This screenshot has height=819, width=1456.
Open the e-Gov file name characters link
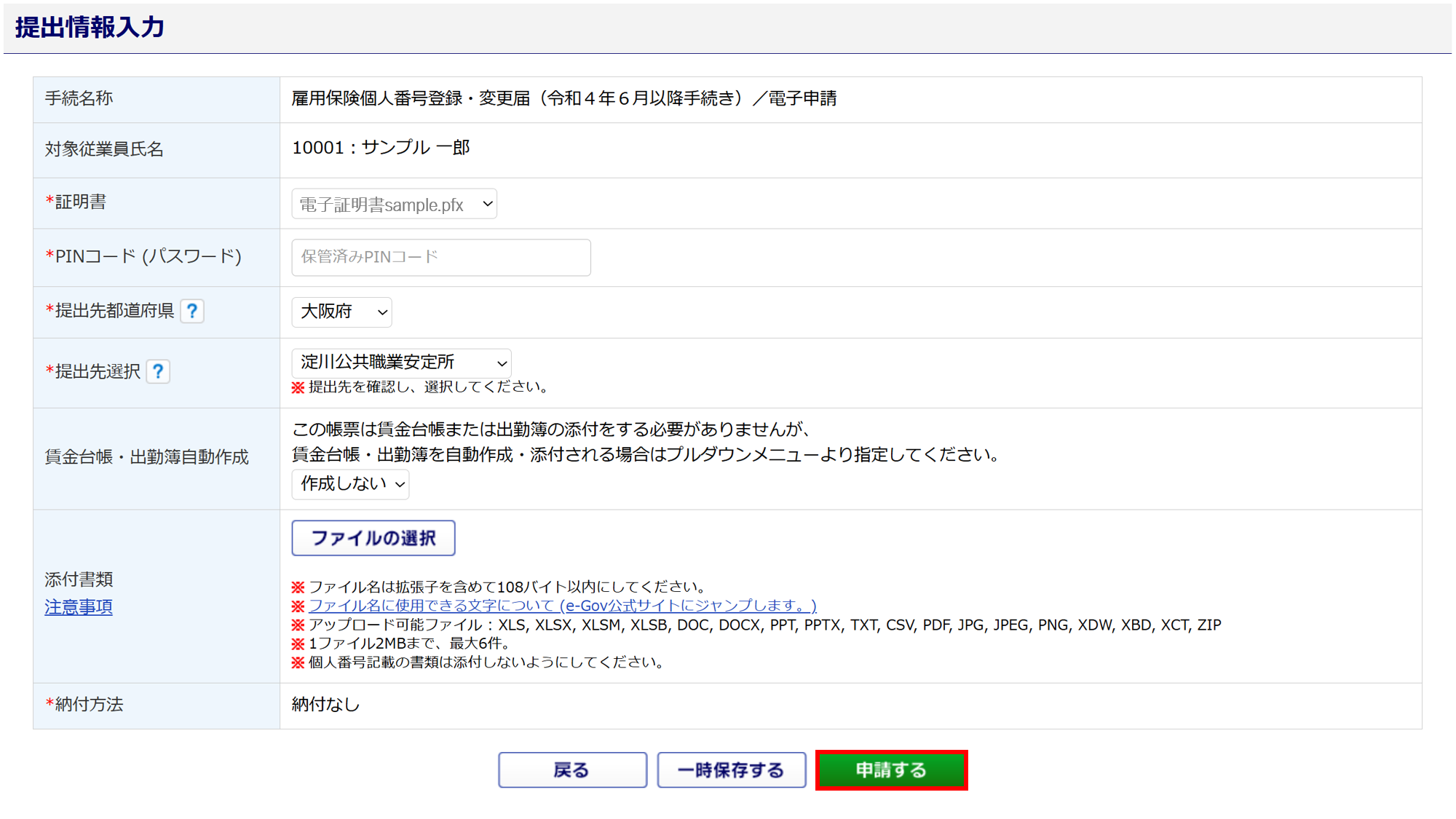562,606
